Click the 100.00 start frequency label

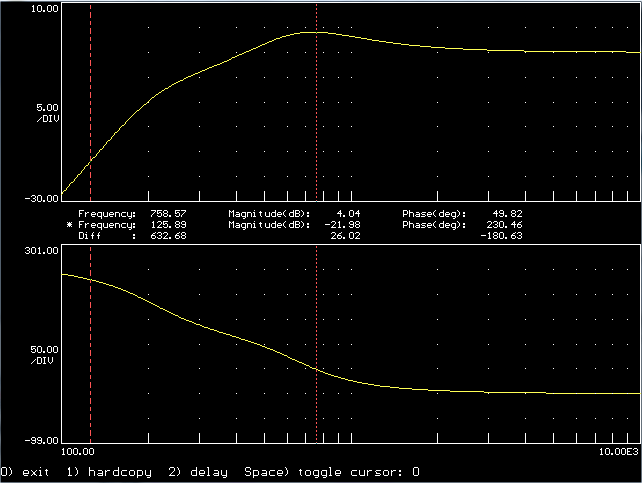point(78,451)
